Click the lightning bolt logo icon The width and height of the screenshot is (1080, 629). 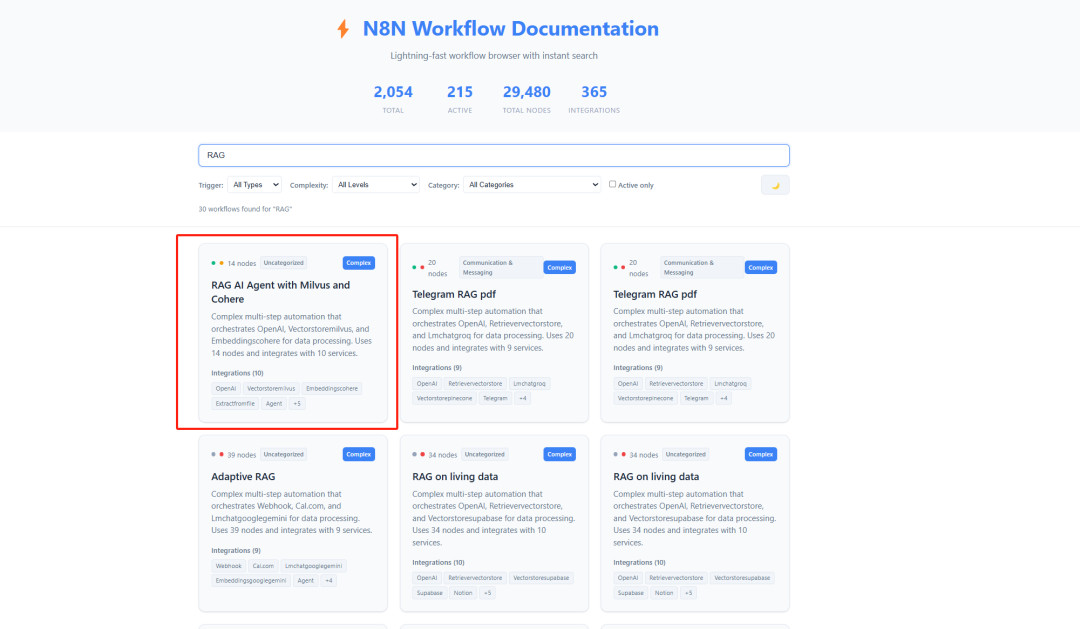[343, 29]
